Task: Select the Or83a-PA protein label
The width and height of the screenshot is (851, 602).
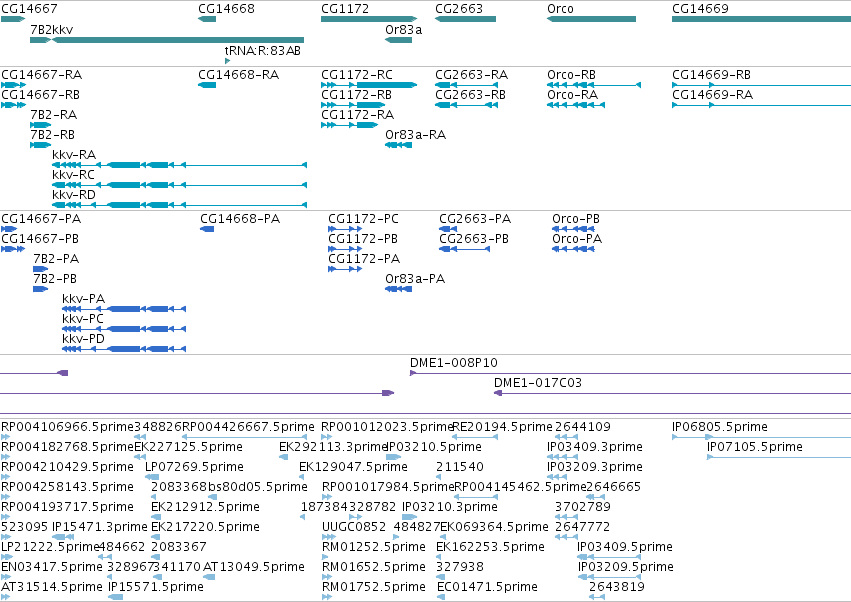Action: [x=415, y=279]
